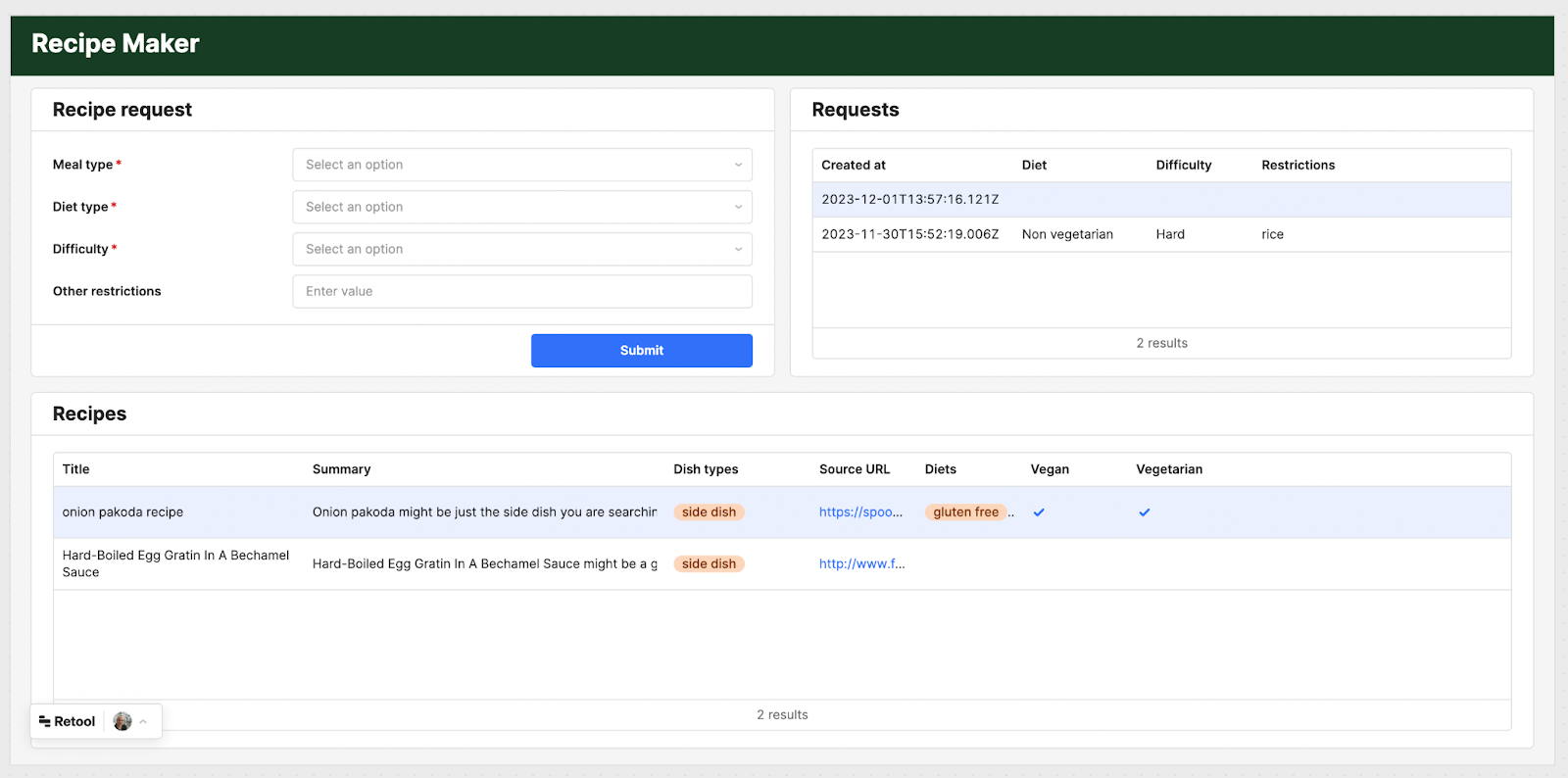Click side dish tag on onion pakoda row
This screenshot has height=778, width=1568.
pos(709,512)
